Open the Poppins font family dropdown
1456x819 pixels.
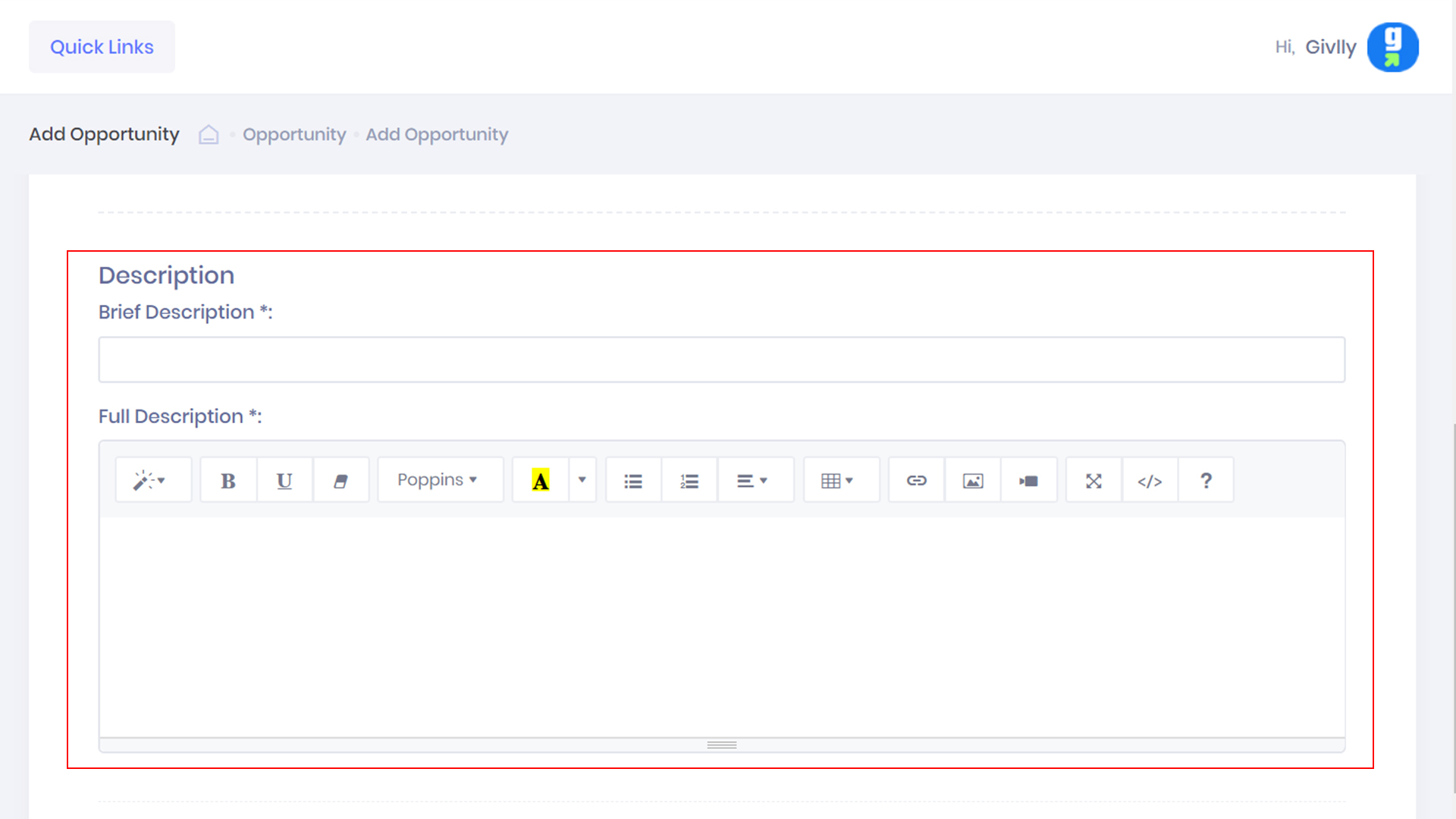click(438, 481)
